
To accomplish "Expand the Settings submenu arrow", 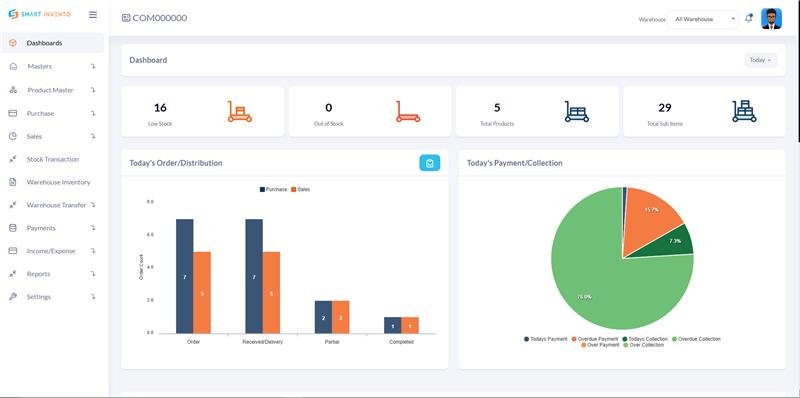I will point(93,296).
